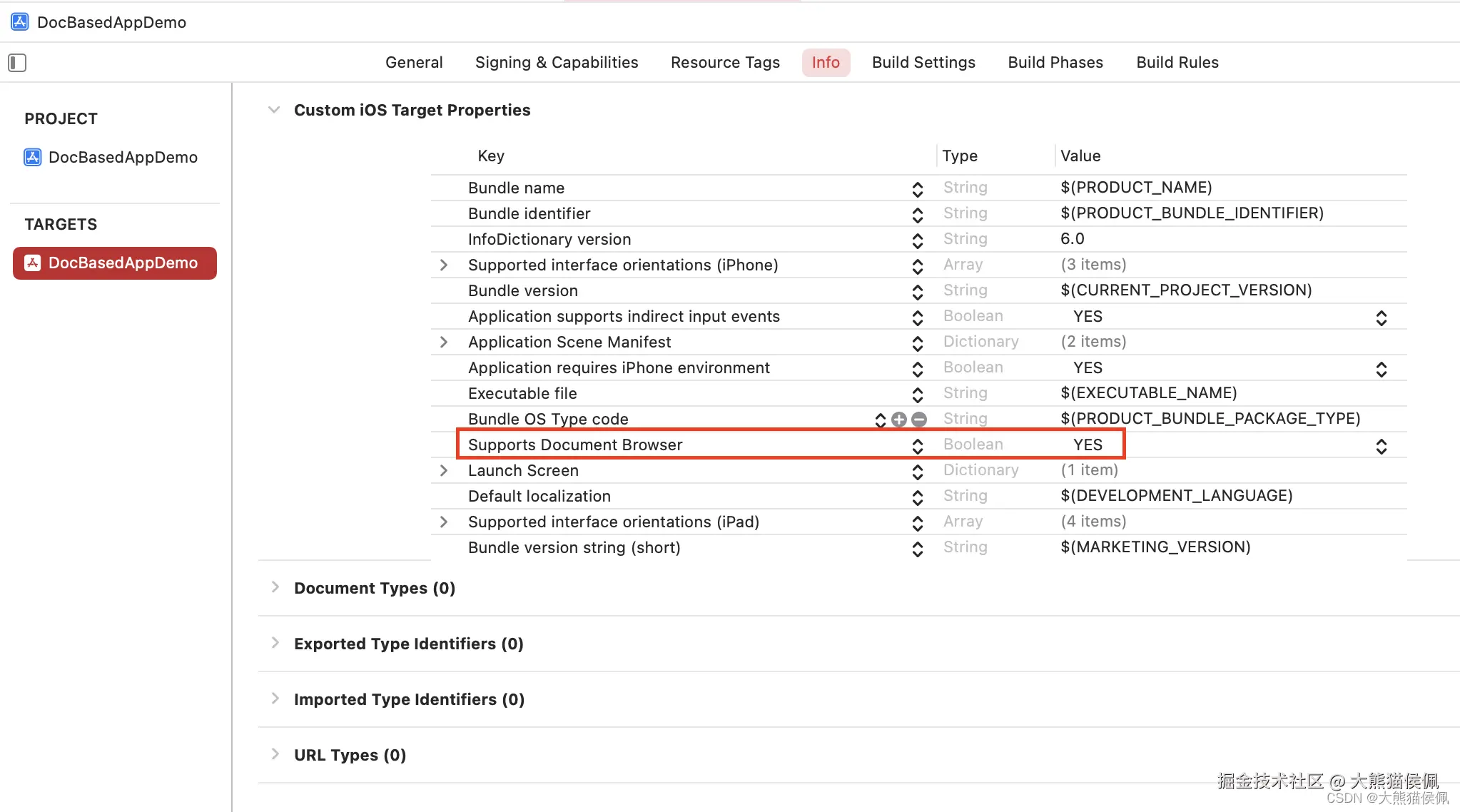The height and width of the screenshot is (812, 1460).
Task: Toggle the navigator sidebar panel icon
Action: [x=17, y=63]
